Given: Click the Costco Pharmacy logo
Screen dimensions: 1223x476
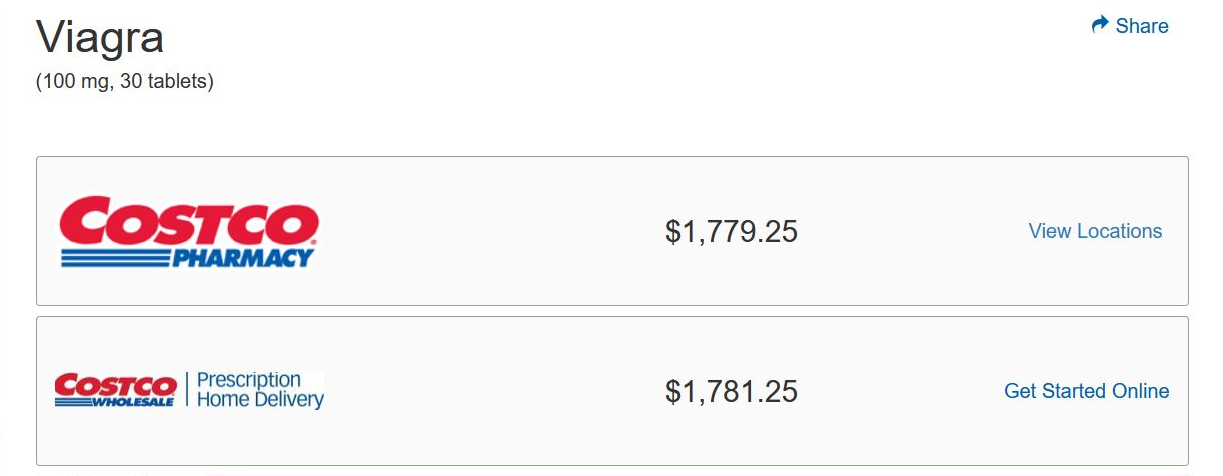Looking at the screenshot, I should pyautogui.click(x=189, y=231).
